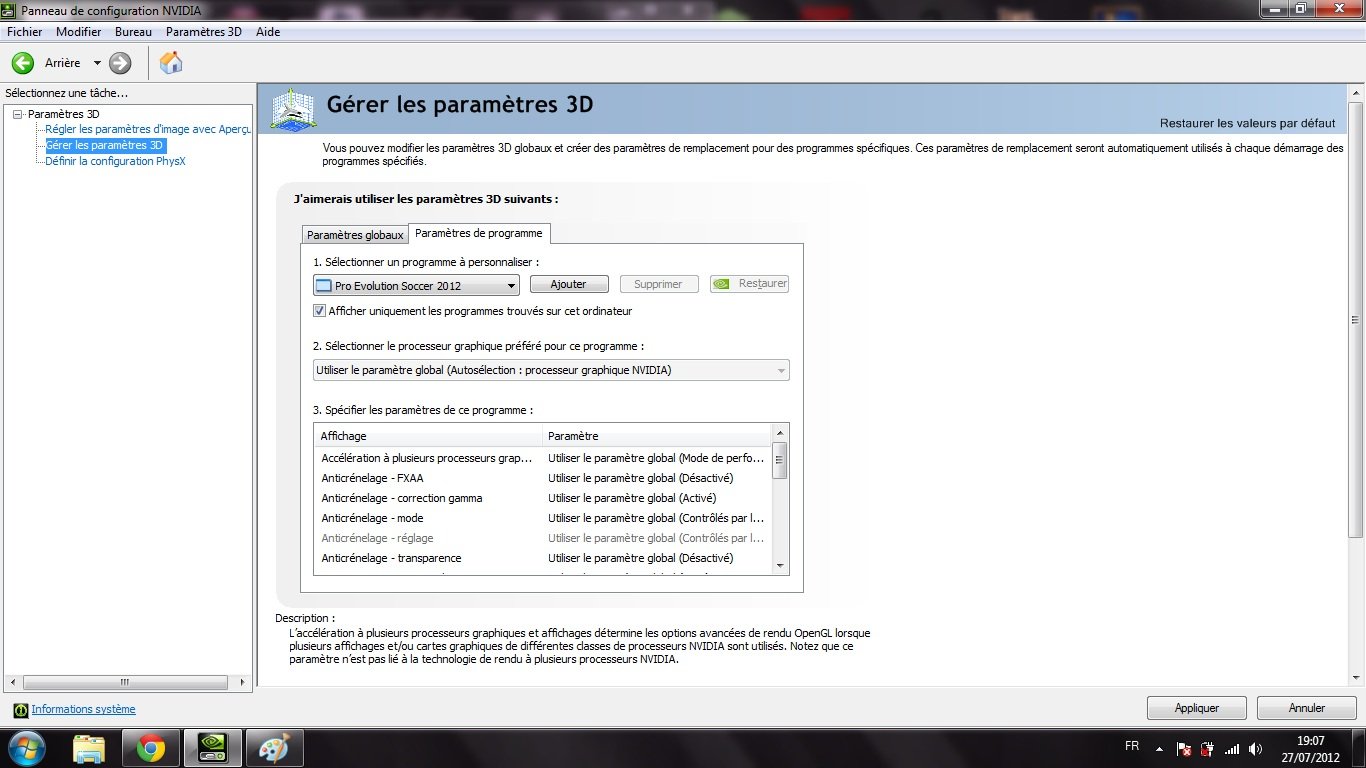The height and width of the screenshot is (768, 1366).
Task: Select Définir la configuration PhysX
Action: click(115, 161)
